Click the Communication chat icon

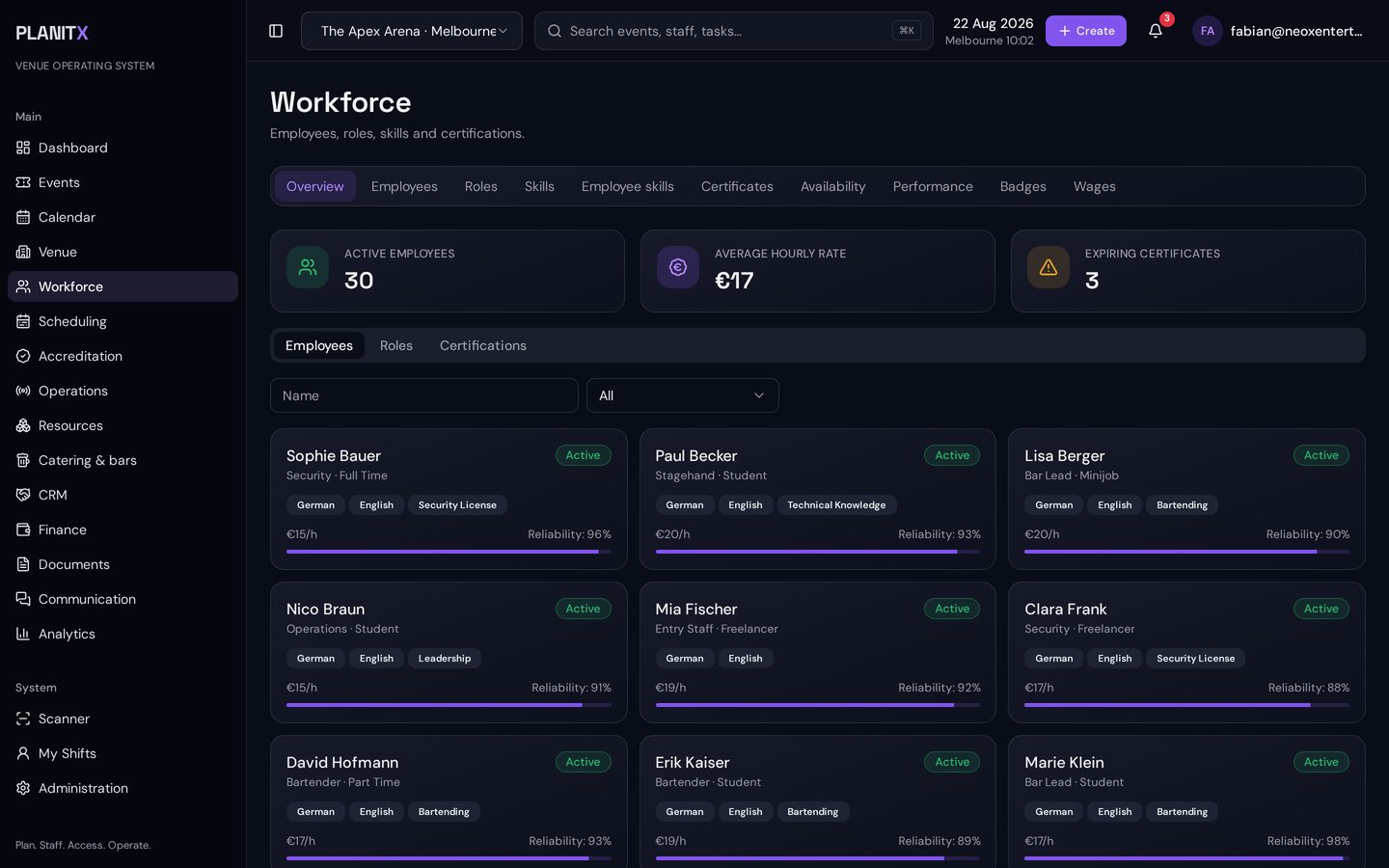tap(23, 599)
